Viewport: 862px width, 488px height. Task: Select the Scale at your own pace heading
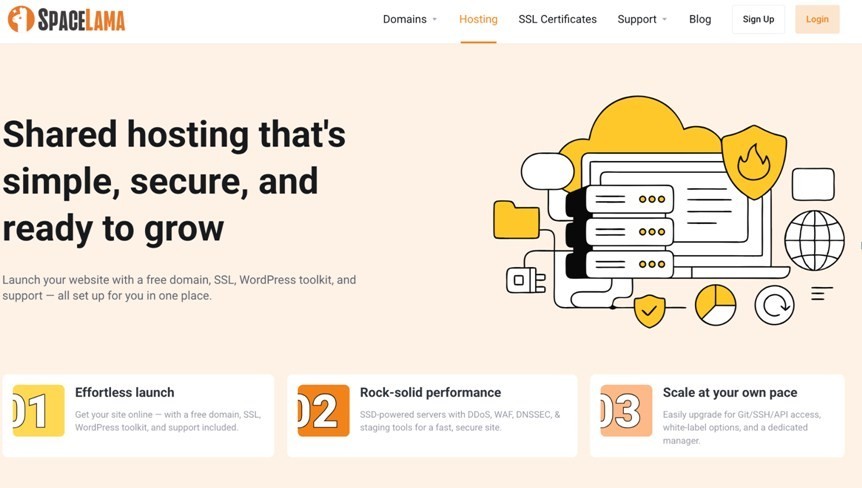pos(730,392)
